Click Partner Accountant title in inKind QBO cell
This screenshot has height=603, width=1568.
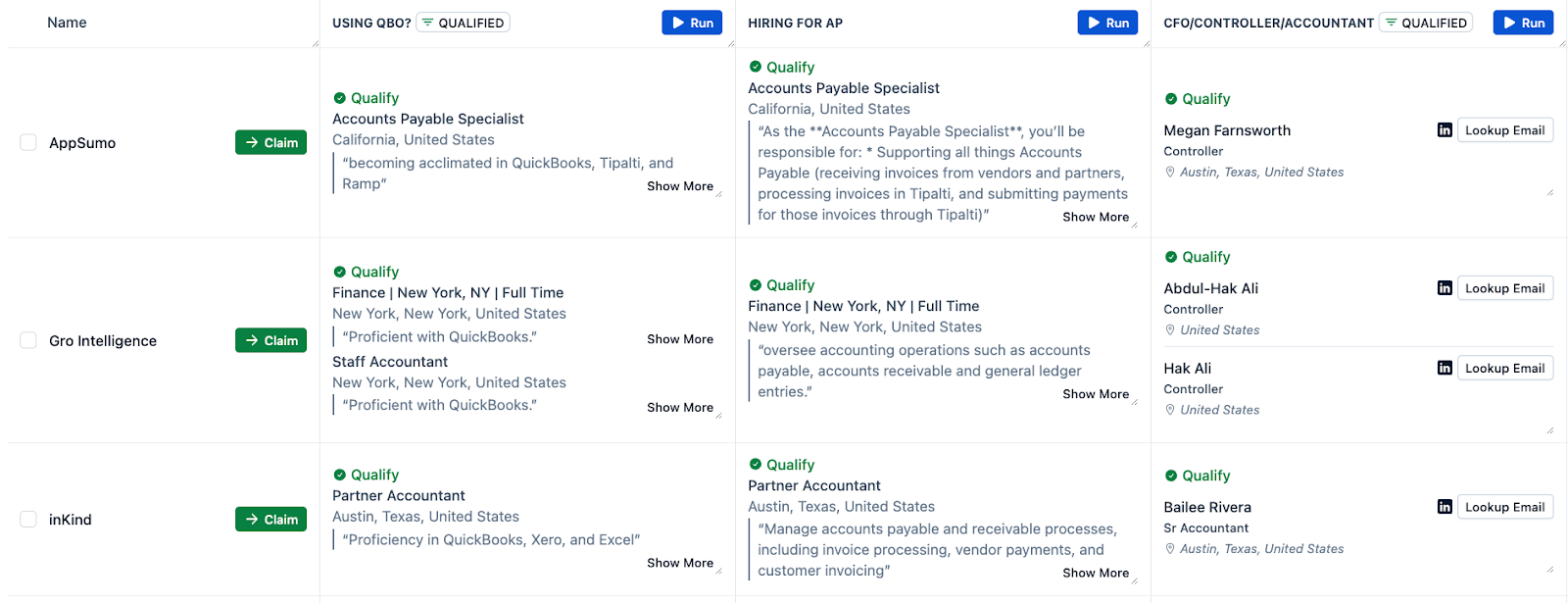(x=399, y=496)
